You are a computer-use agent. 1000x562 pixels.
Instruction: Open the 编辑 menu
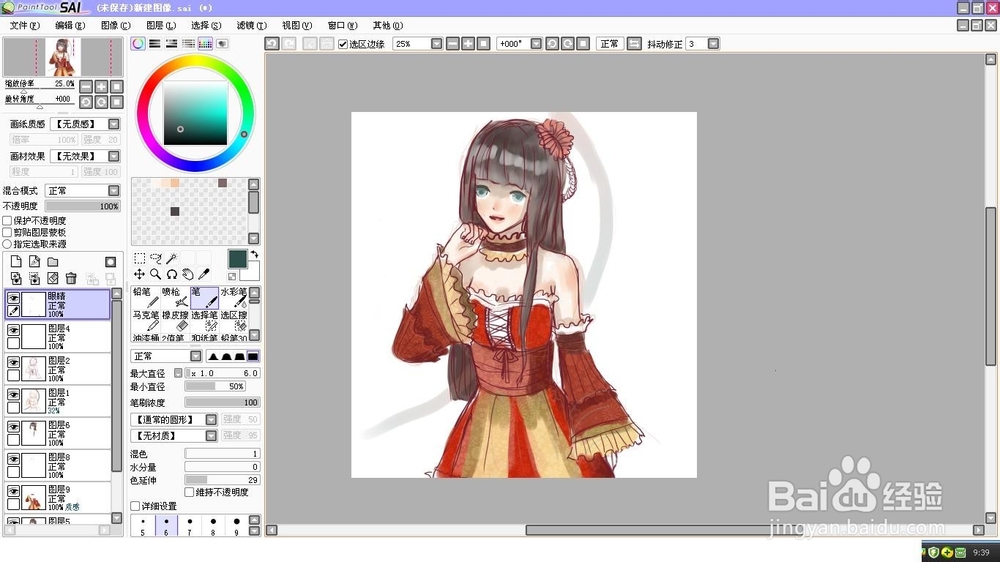tap(70, 26)
